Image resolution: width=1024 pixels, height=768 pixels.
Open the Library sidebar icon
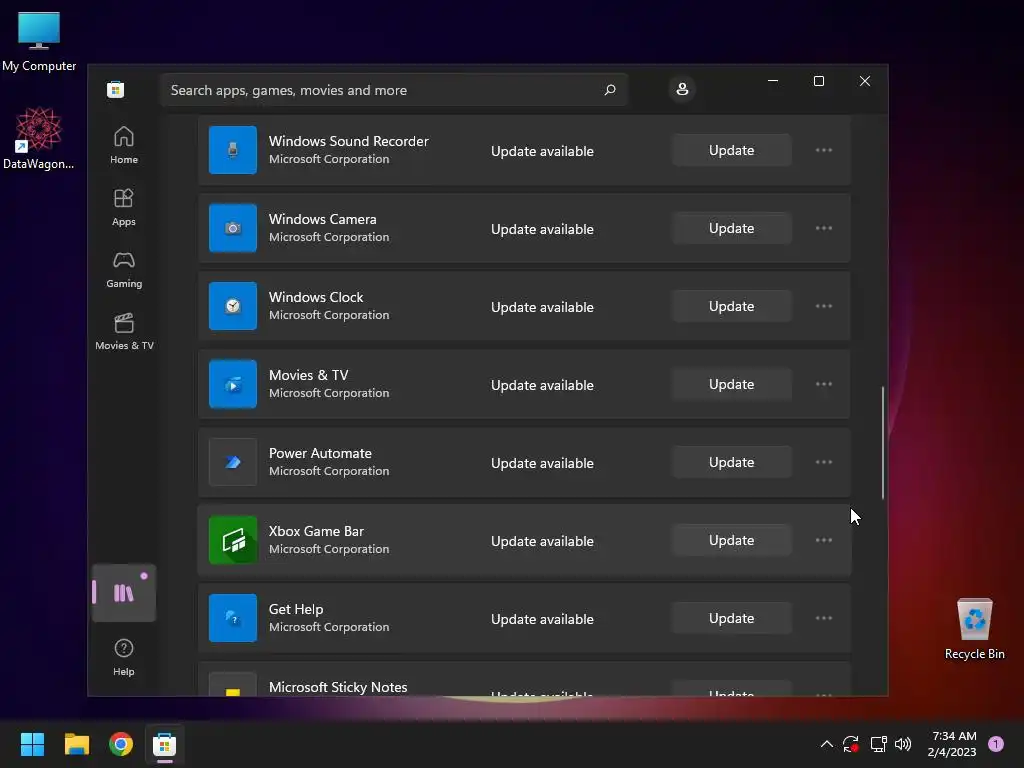click(x=123, y=593)
